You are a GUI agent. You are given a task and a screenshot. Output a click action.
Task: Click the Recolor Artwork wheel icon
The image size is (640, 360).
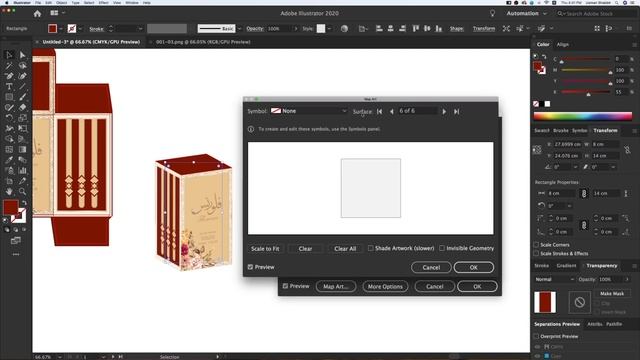point(344,29)
